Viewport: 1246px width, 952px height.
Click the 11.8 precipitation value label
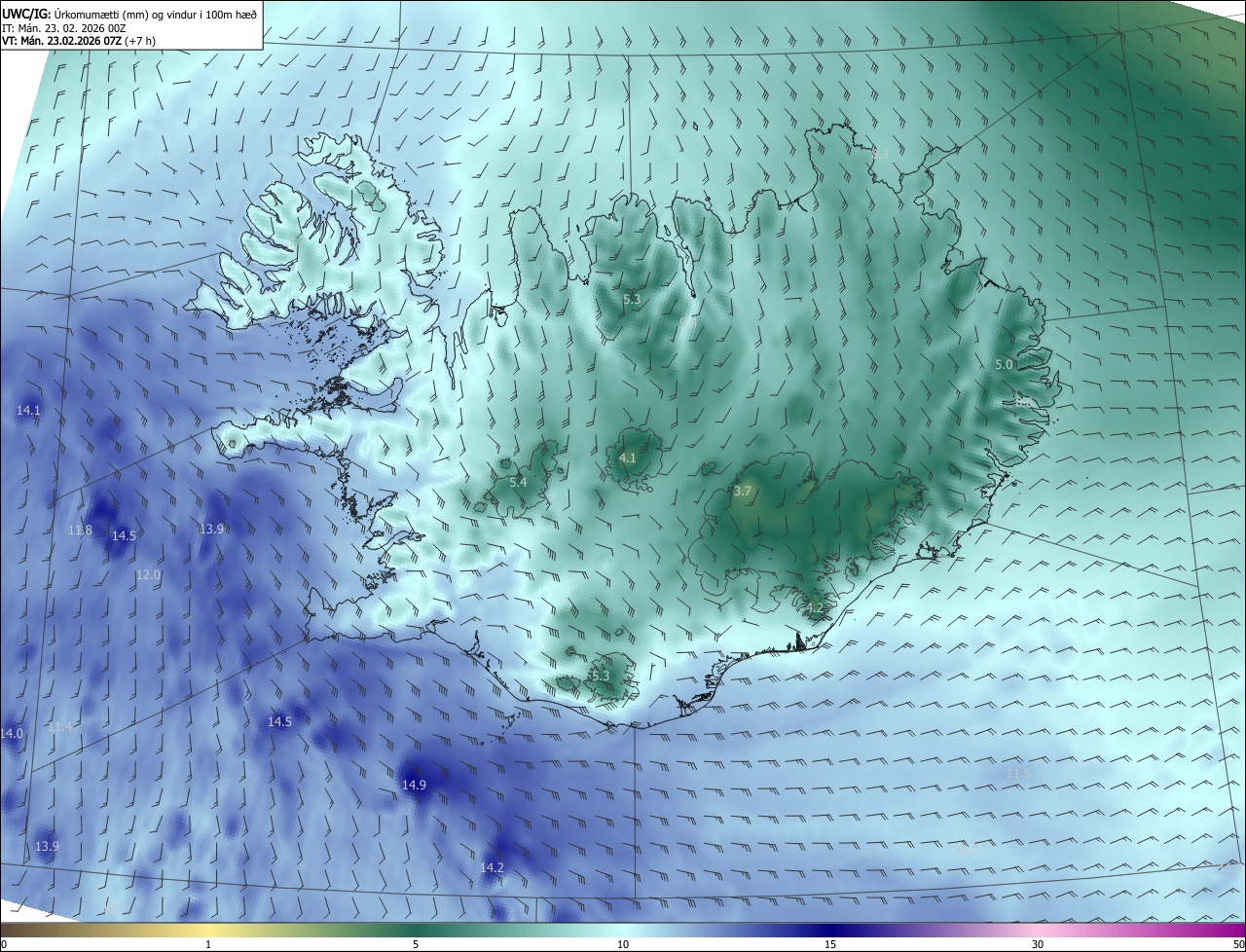81,531
